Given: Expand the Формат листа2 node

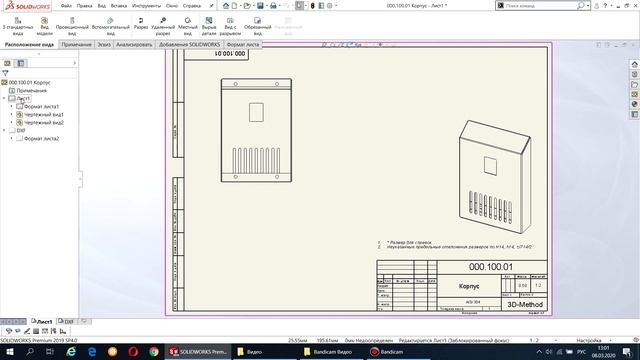Looking at the screenshot, I should point(11,138).
